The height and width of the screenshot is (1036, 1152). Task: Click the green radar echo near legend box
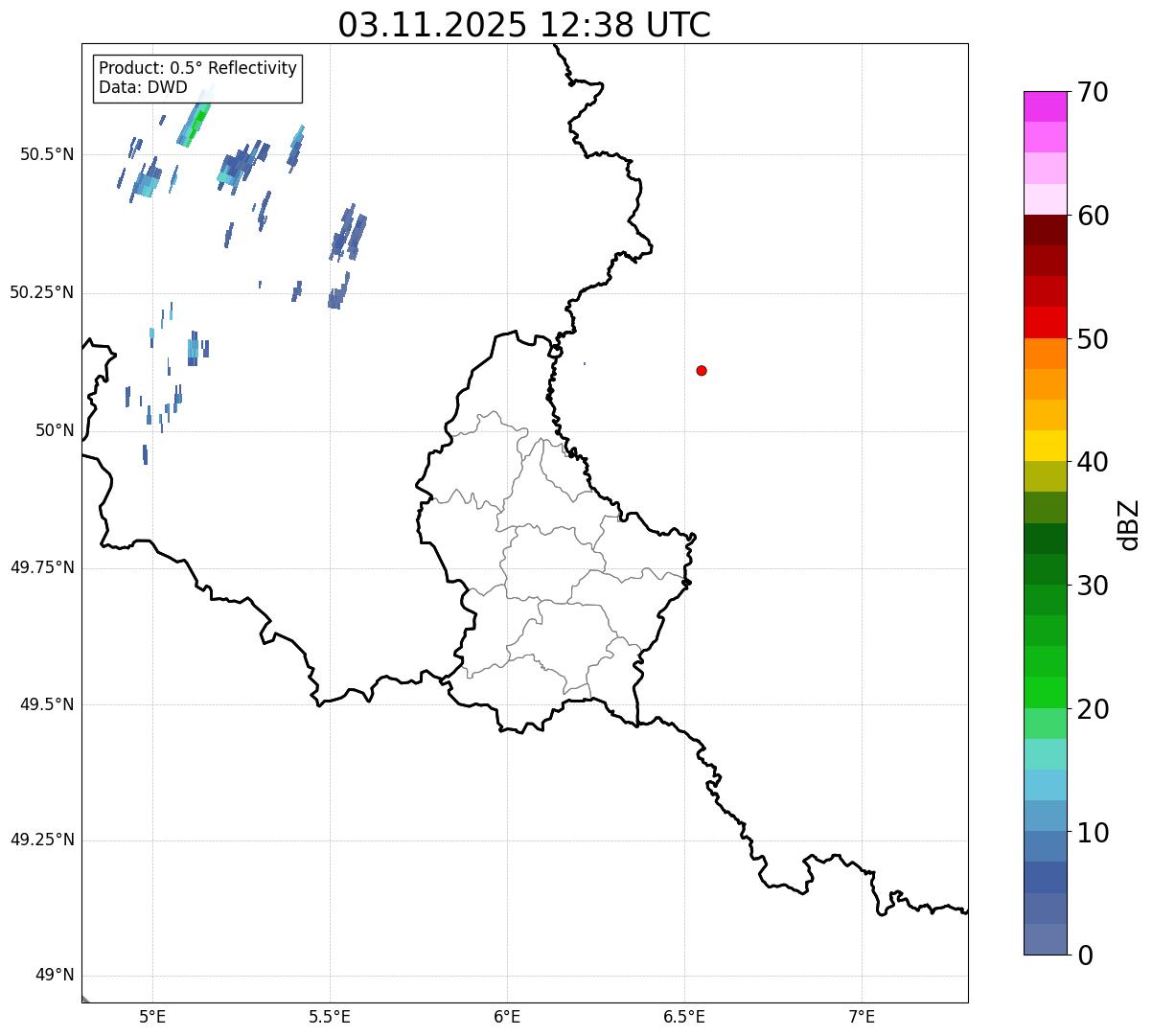pos(196,125)
